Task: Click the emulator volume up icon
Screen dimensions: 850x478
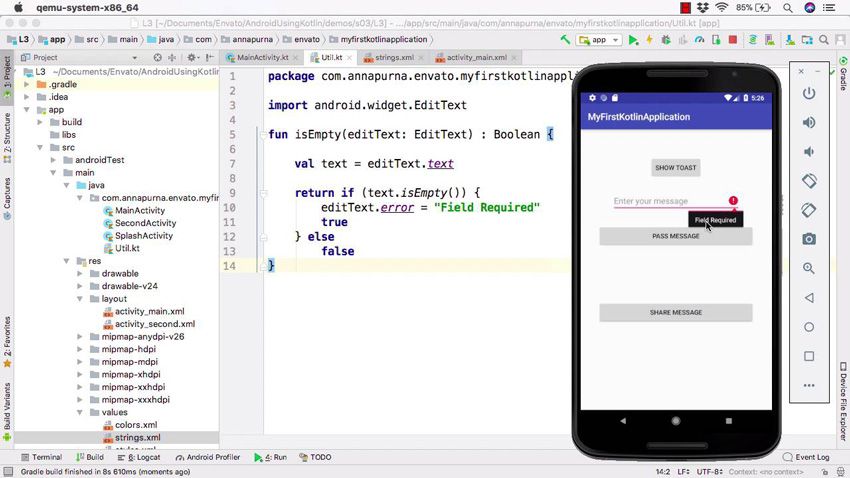Action: pyautogui.click(x=809, y=123)
